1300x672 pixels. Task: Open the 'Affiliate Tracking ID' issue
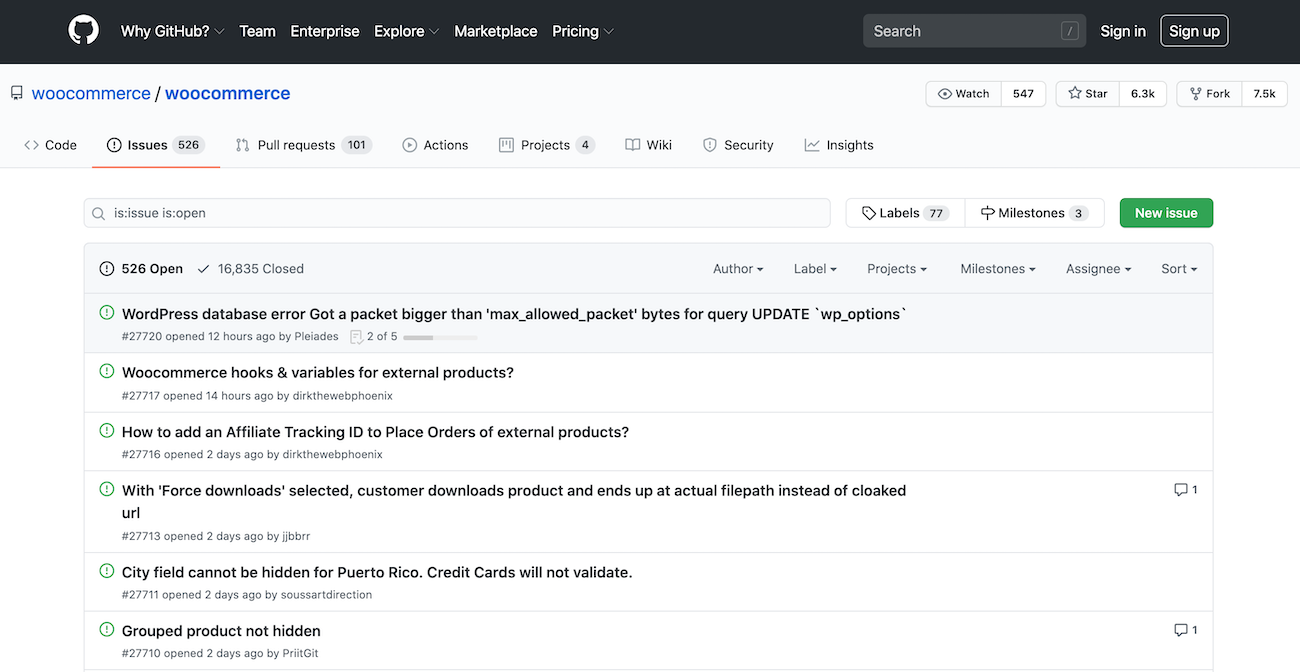375,432
